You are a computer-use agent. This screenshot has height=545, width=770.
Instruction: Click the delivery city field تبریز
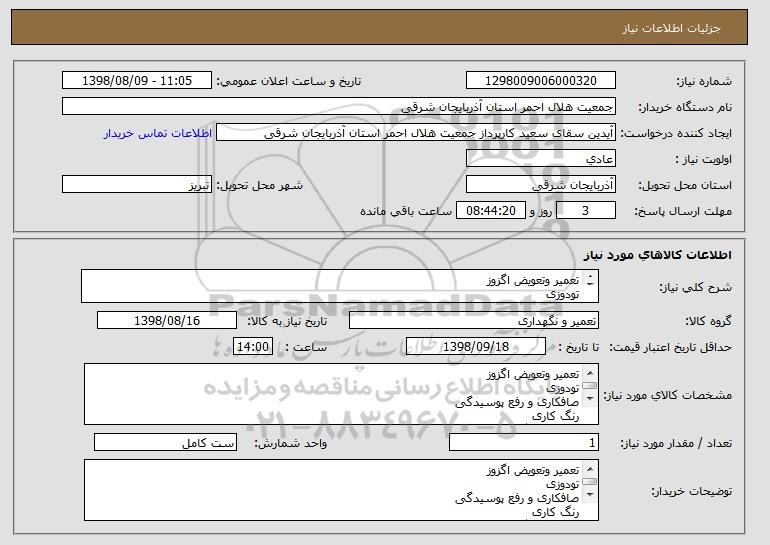(137, 185)
